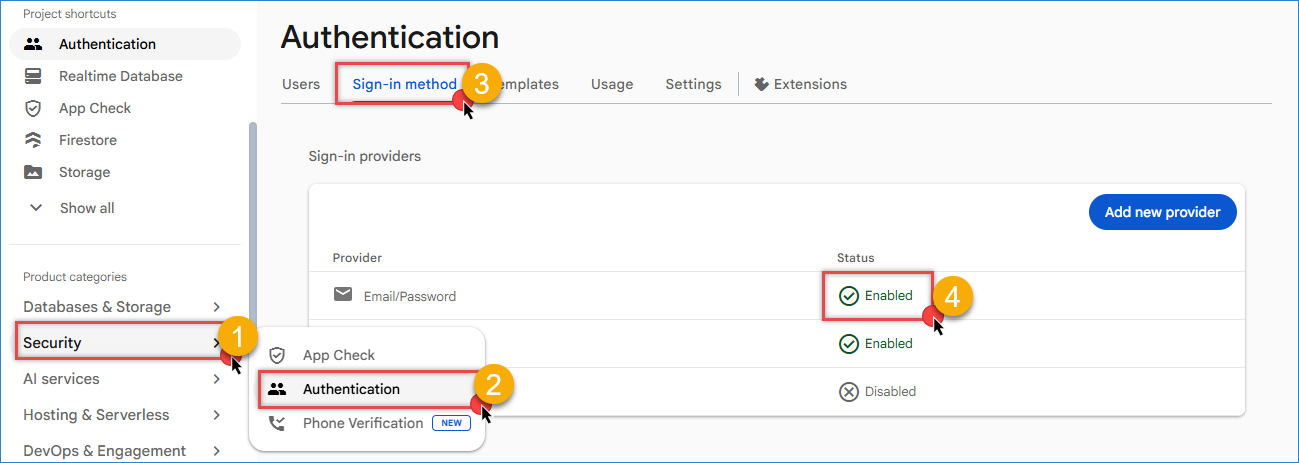Click the Add new provider button
Image resolution: width=1299 pixels, height=463 pixels.
pos(1162,212)
